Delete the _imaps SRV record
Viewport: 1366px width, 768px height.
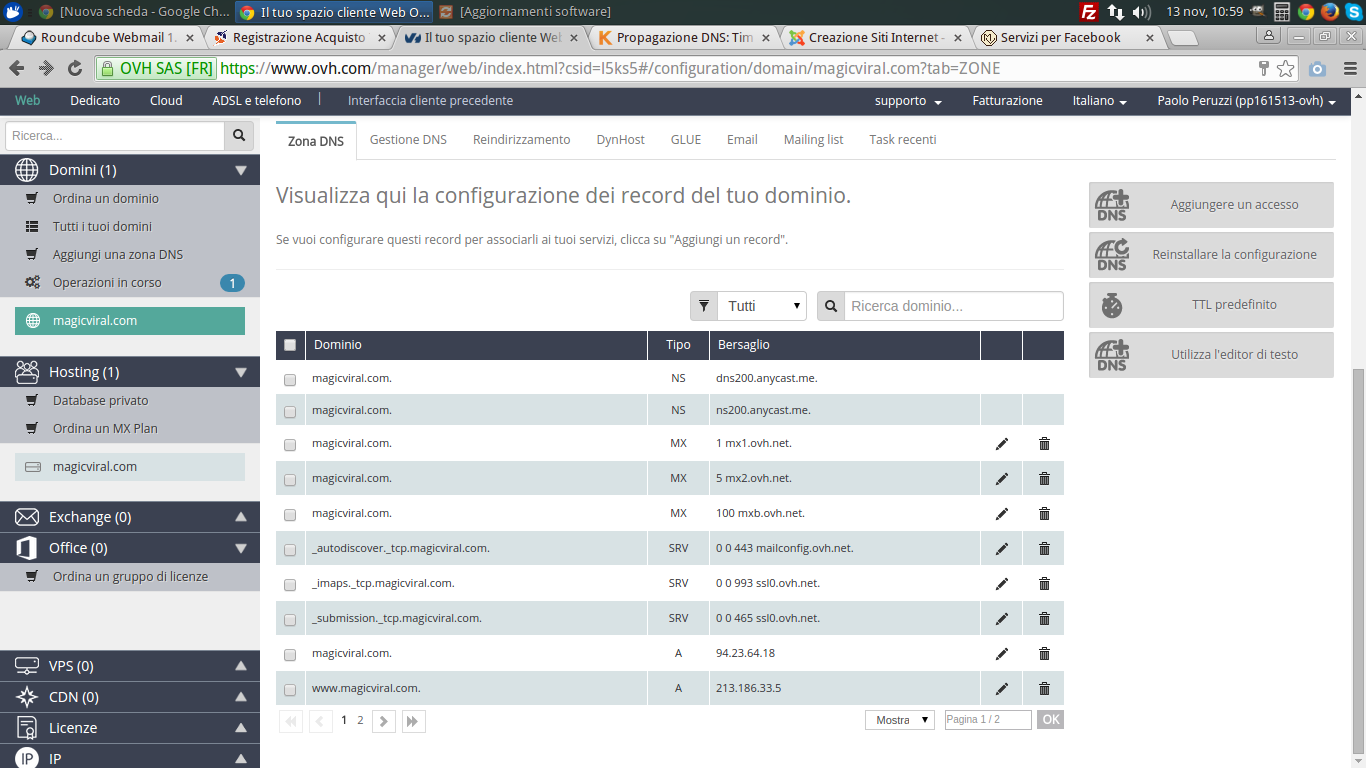click(1044, 584)
